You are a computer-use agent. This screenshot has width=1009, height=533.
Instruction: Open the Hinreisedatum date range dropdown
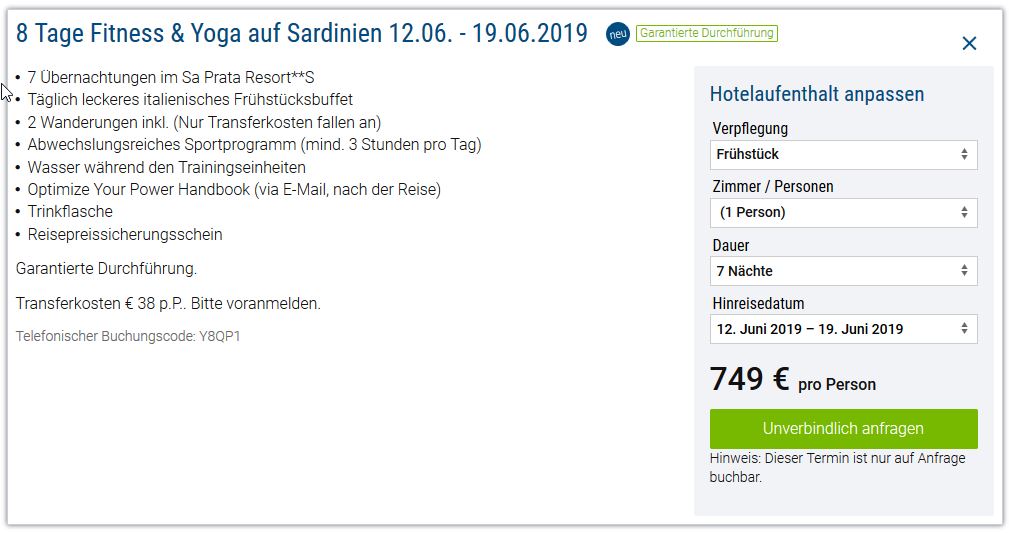point(843,329)
